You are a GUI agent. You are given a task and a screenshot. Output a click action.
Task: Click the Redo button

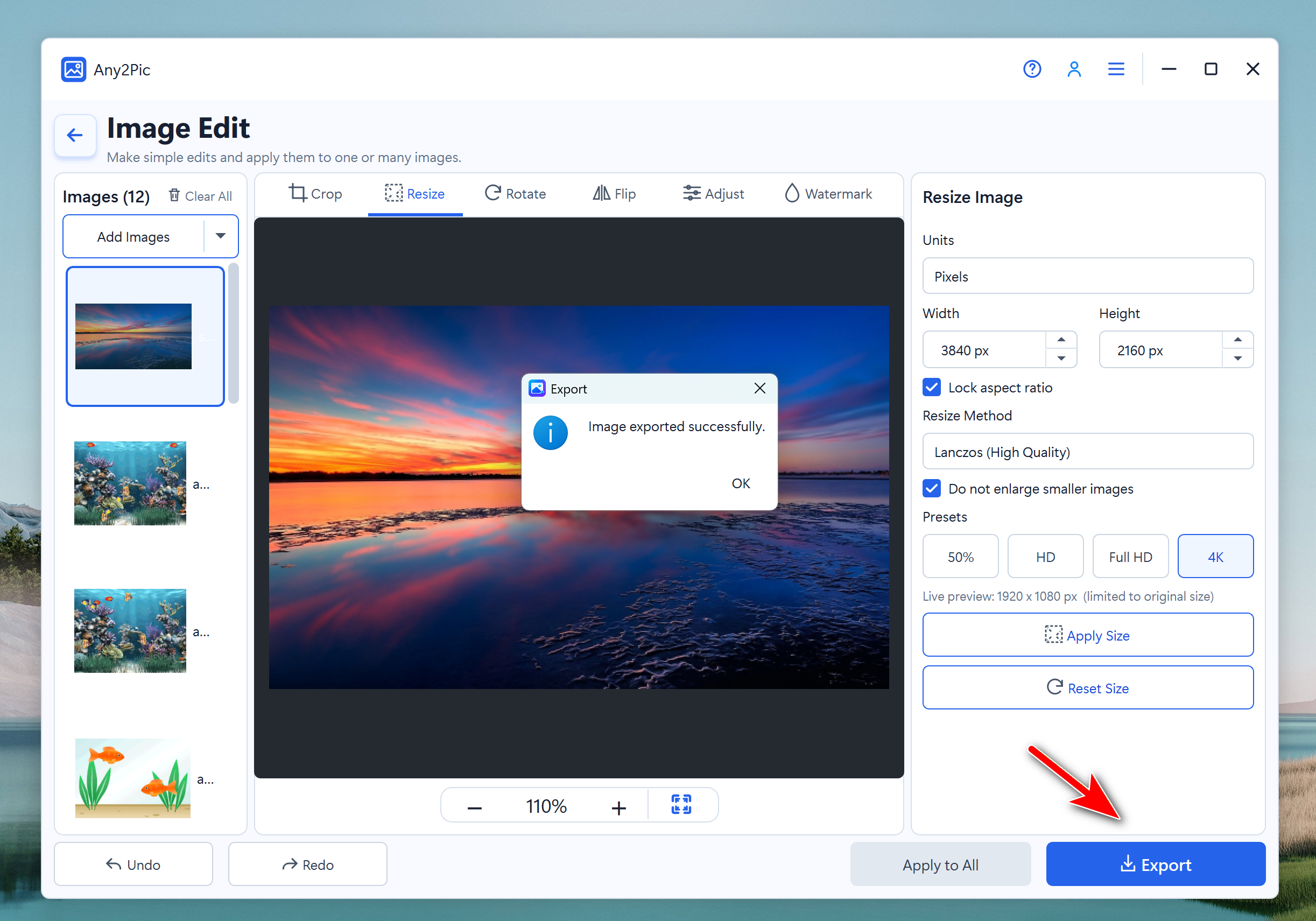pyautogui.click(x=307, y=864)
